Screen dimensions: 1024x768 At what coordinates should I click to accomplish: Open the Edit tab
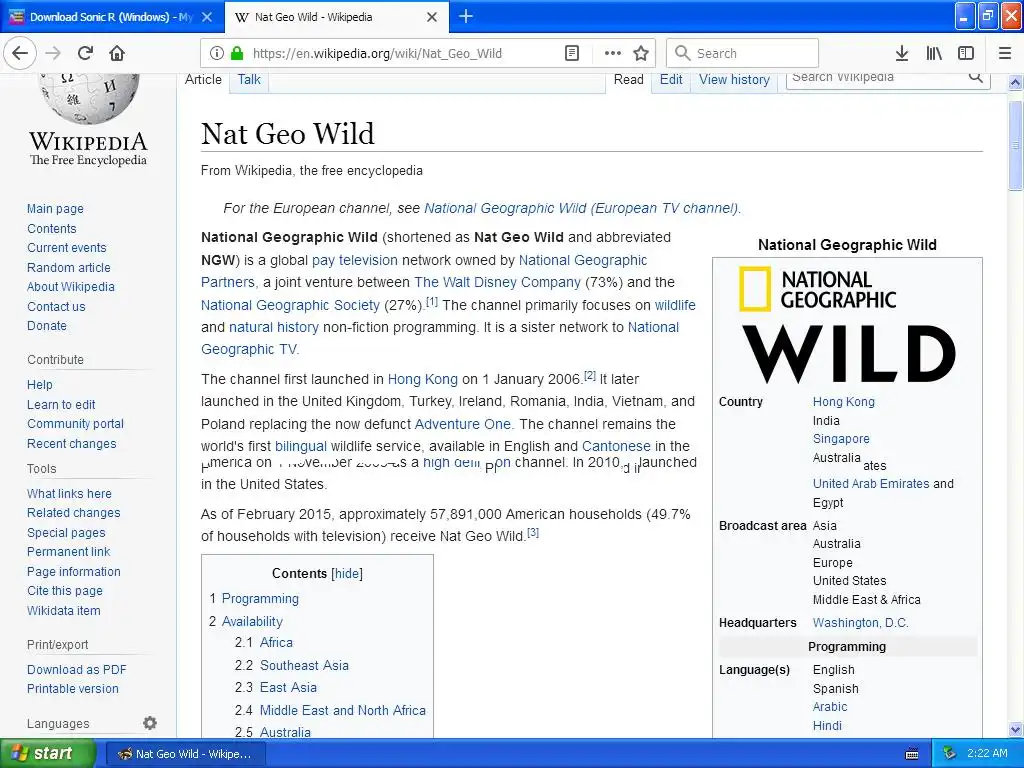click(x=671, y=79)
